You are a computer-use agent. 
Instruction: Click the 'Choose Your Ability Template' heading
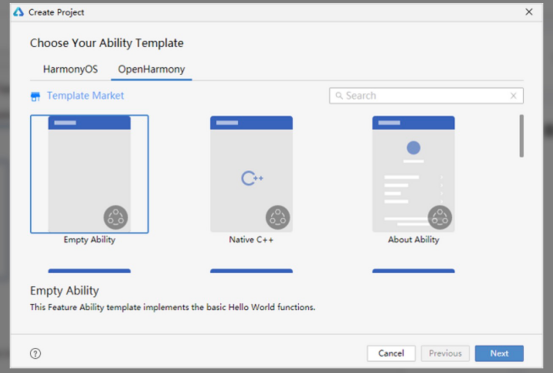[107, 43]
